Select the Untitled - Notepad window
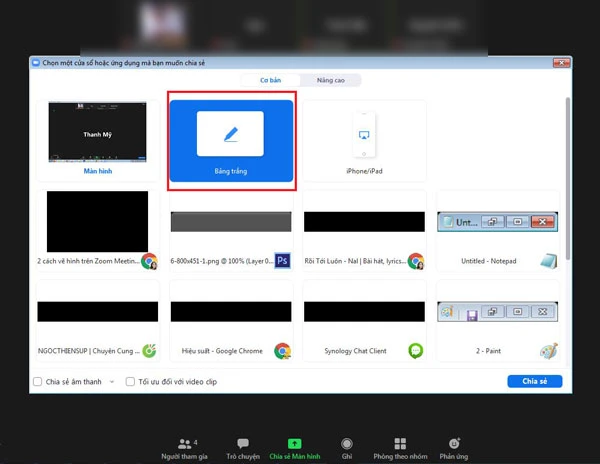 [x=496, y=231]
